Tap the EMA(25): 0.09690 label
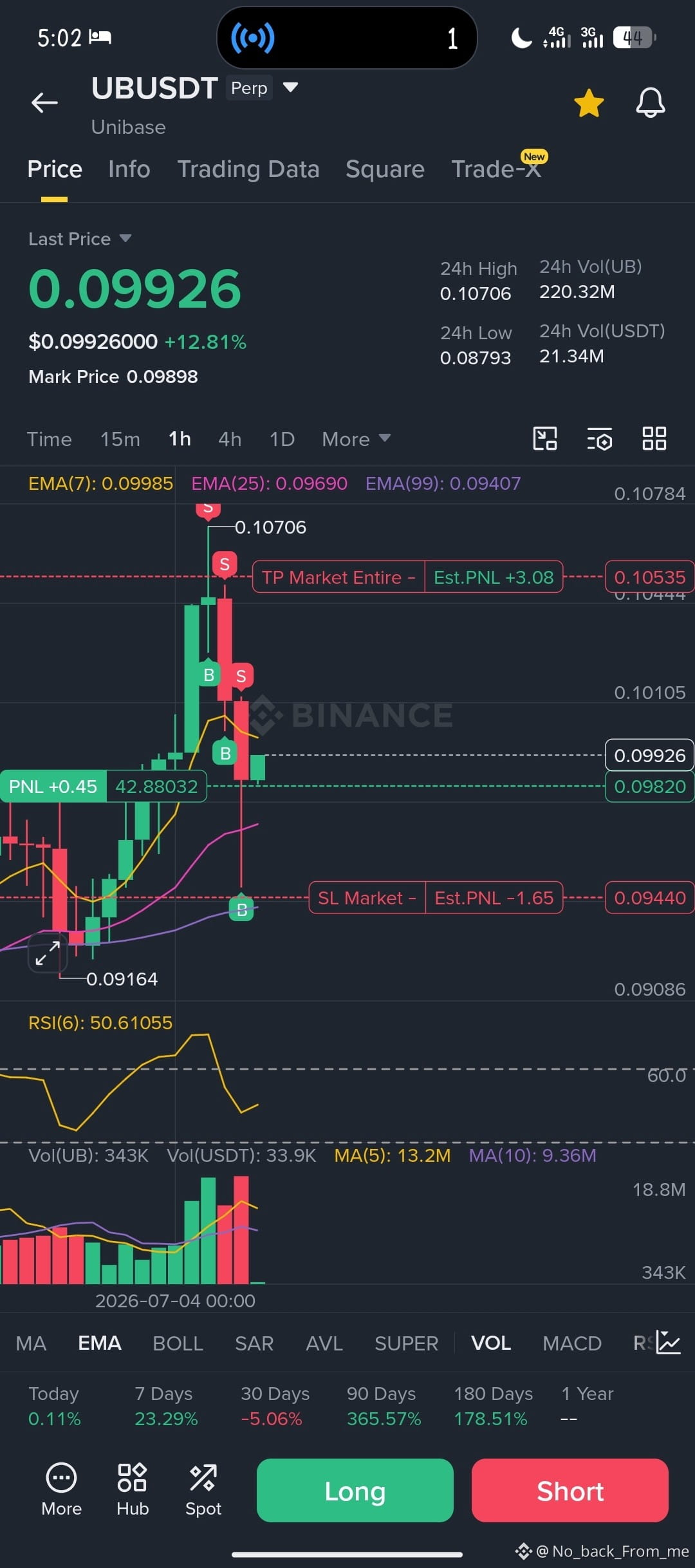The width and height of the screenshot is (695, 1568). click(270, 483)
